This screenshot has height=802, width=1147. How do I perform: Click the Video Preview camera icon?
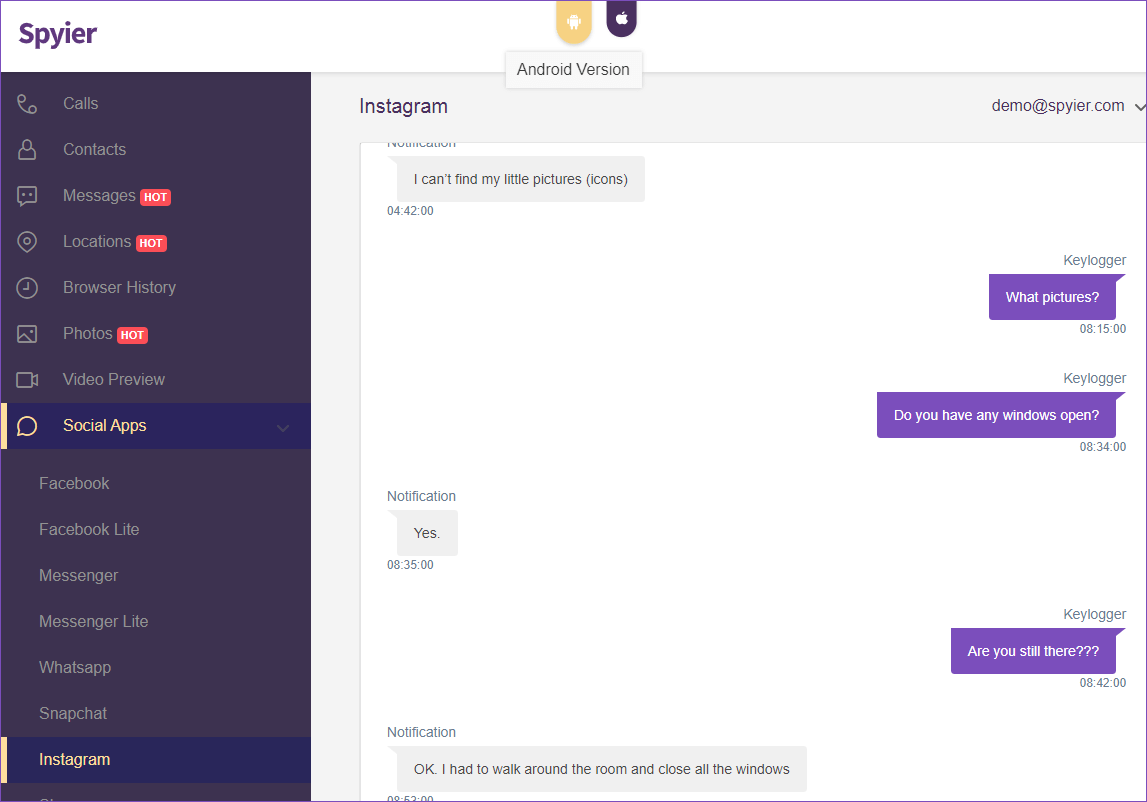click(27, 380)
